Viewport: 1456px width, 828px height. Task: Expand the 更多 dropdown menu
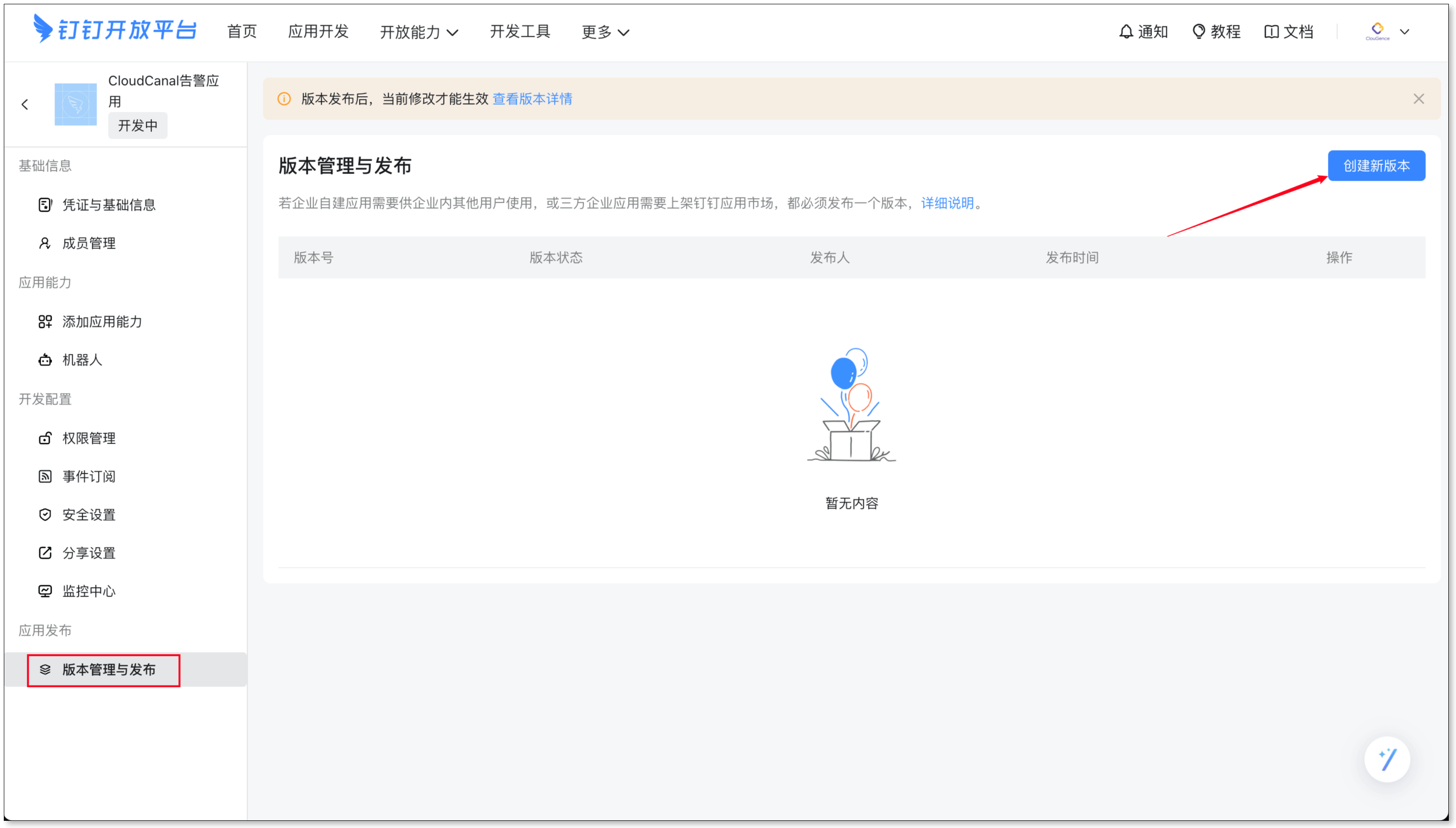point(605,33)
